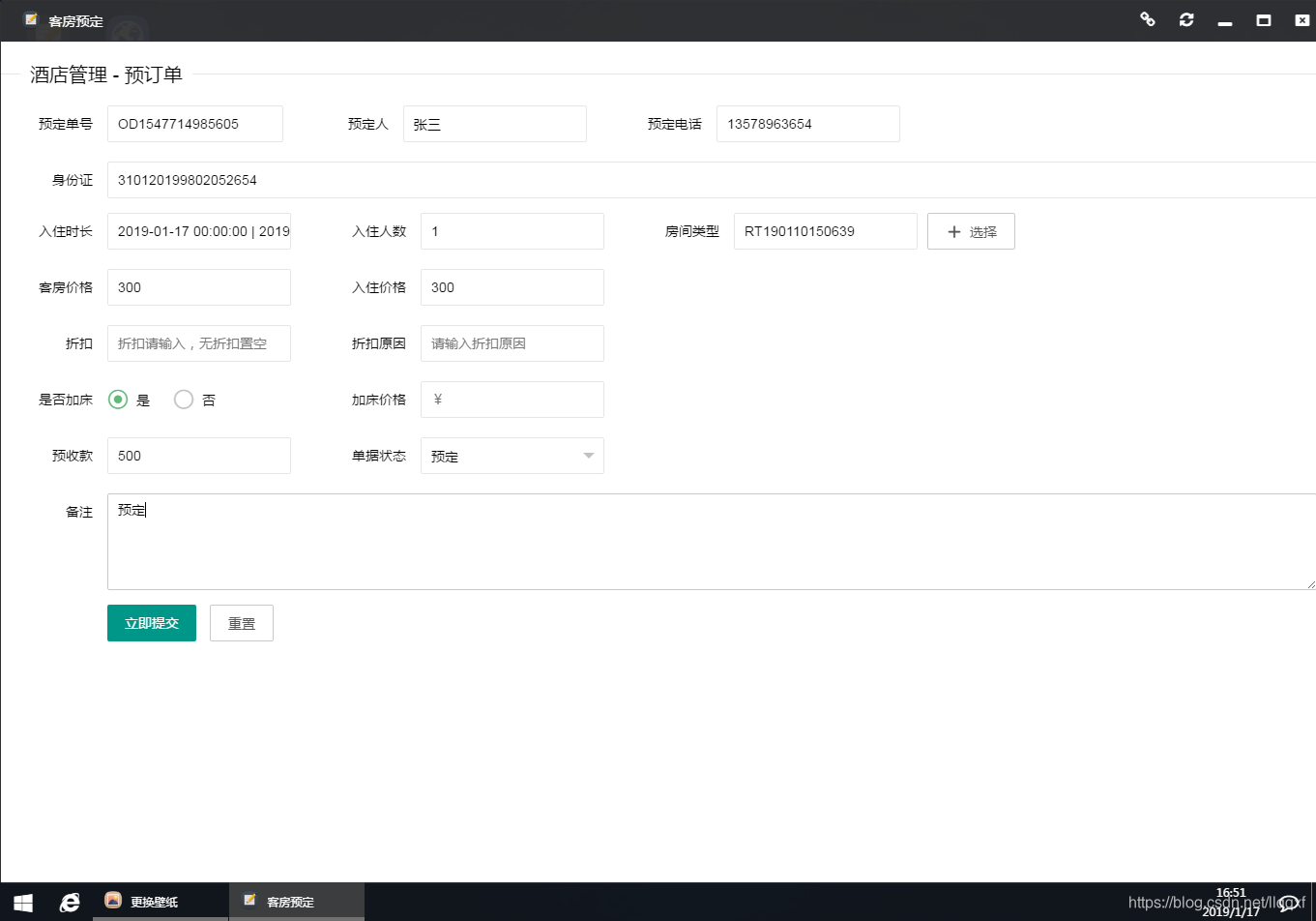Focus the 预定单号 input field
The height and width of the screenshot is (921, 1316).
tap(195, 124)
